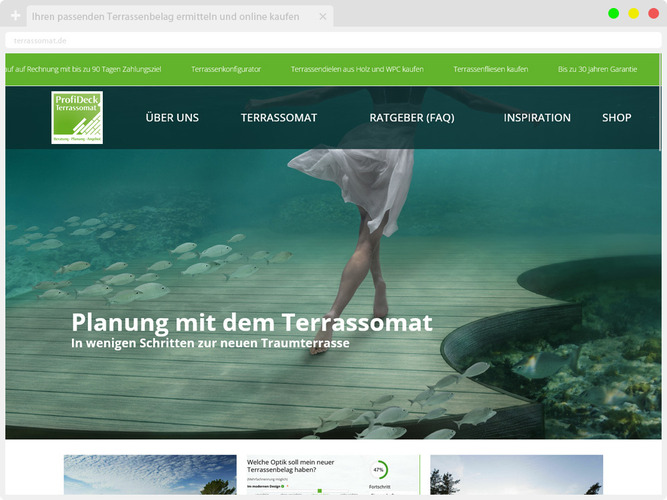Click the yellow window button

633,13
